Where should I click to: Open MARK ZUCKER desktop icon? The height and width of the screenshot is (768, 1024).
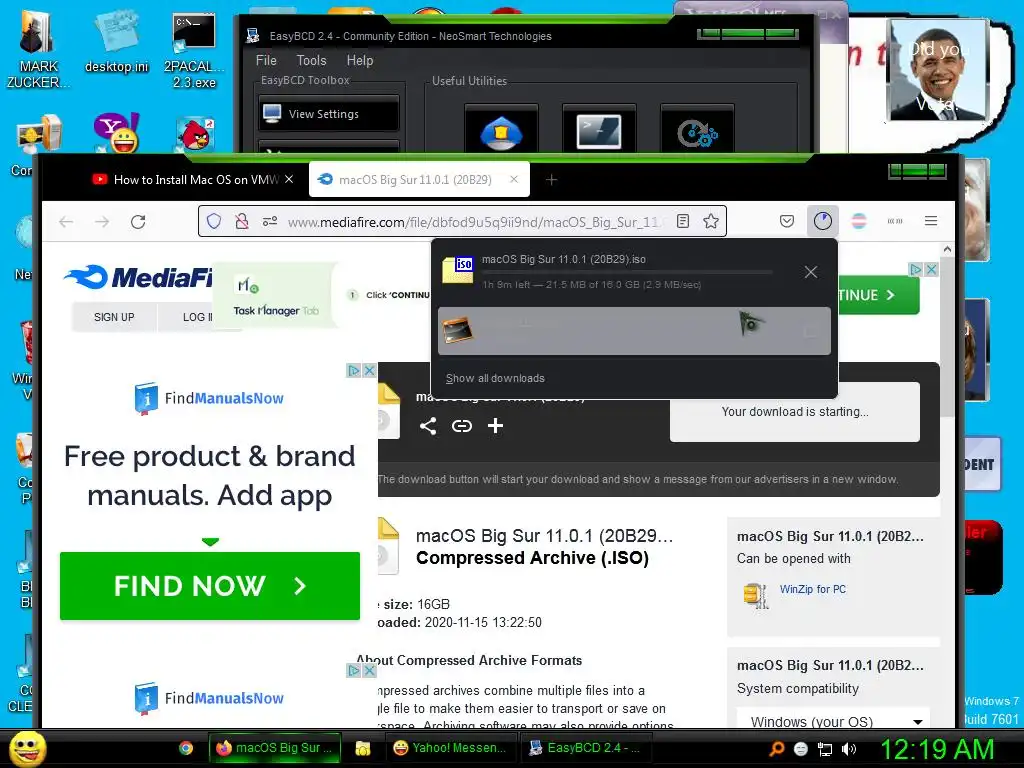(38, 51)
